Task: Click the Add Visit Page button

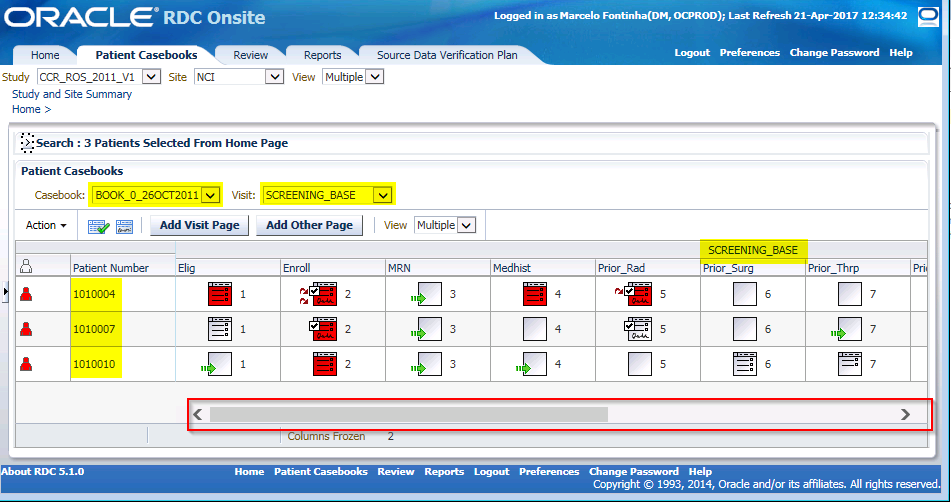Action: pos(200,225)
